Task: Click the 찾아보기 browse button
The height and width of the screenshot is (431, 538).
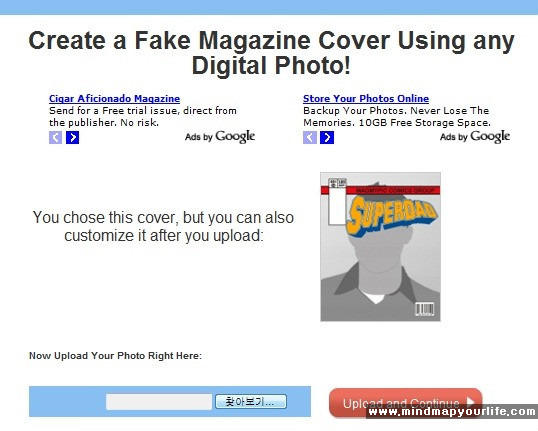Action: [251, 401]
